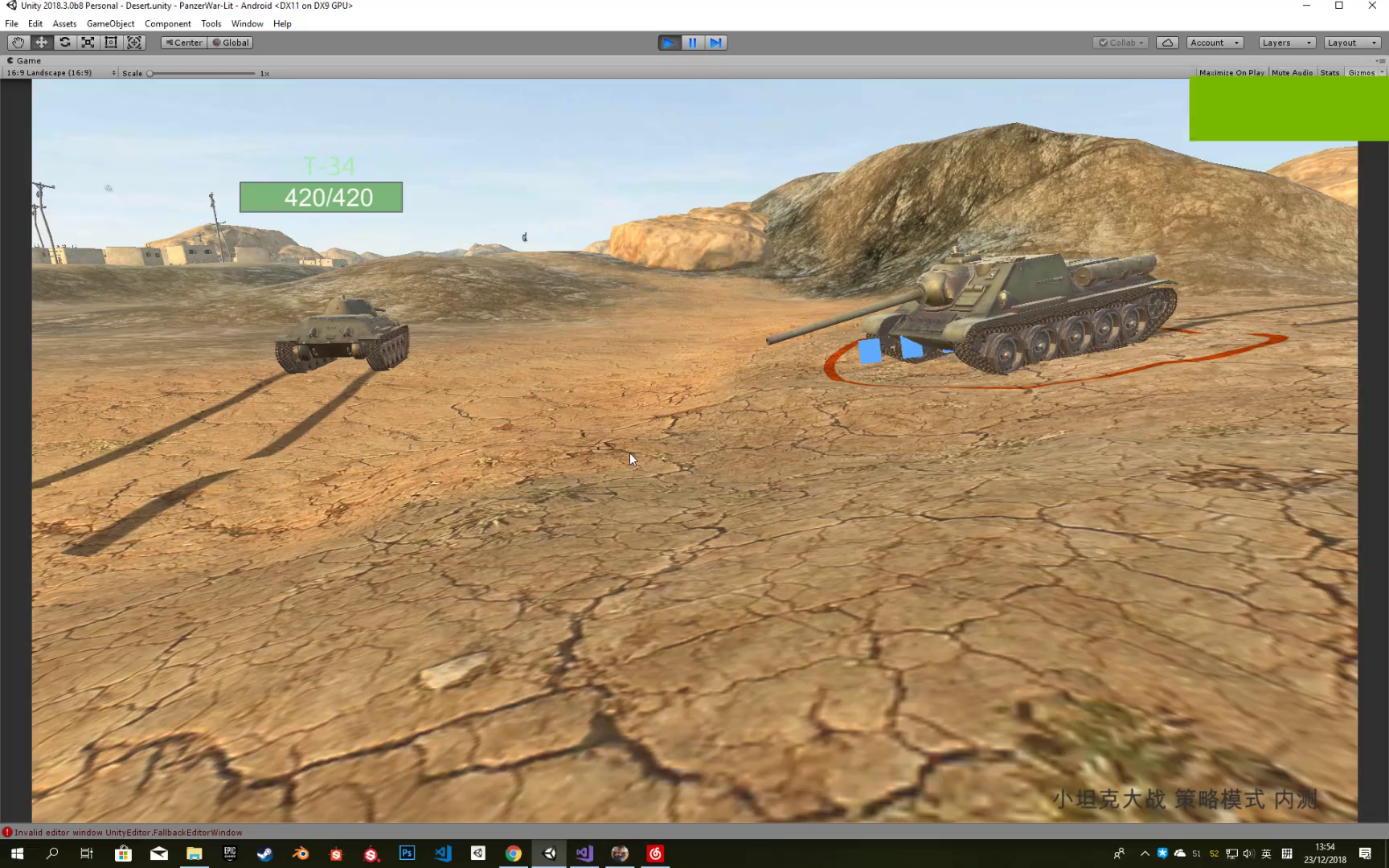This screenshot has height=868, width=1389.
Task: Advance one frame with Step button
Action: (715, 43)
